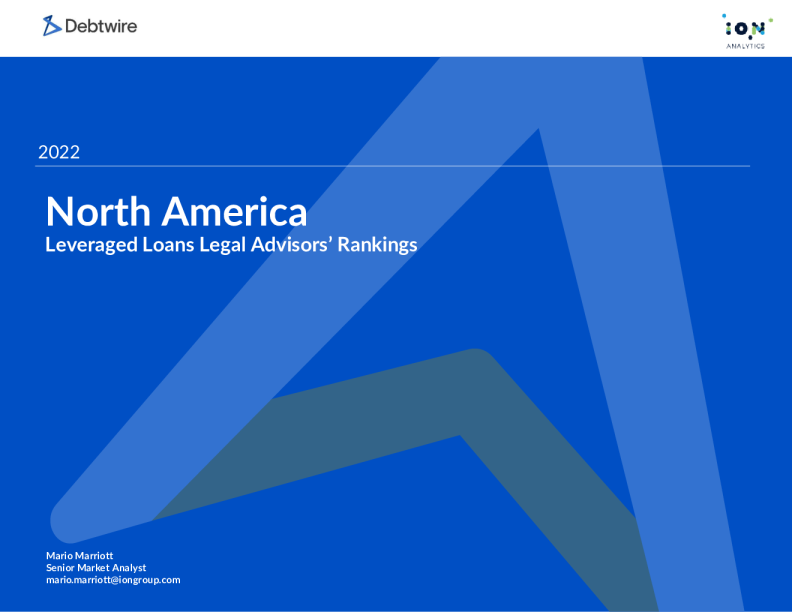Click the Debtwire logo icon
Image resolution: width=792 pixels, height=612 pixels.
point(52,26)
